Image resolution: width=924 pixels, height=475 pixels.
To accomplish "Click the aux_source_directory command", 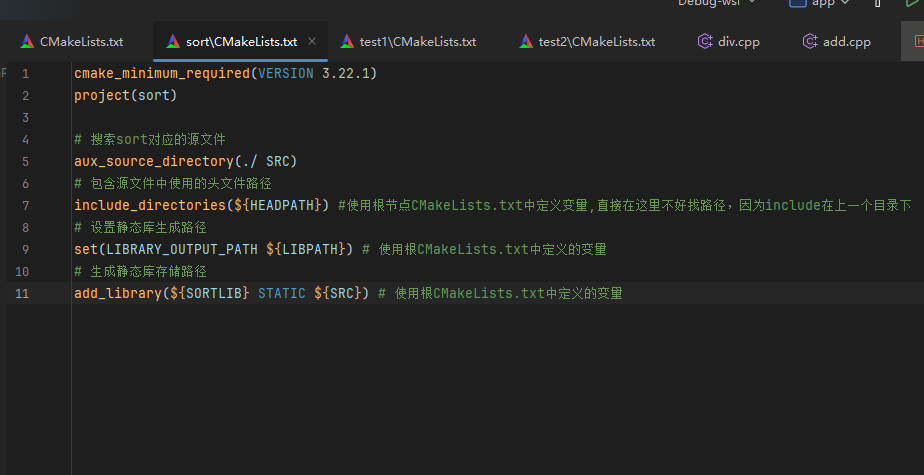I will (153, 161).
